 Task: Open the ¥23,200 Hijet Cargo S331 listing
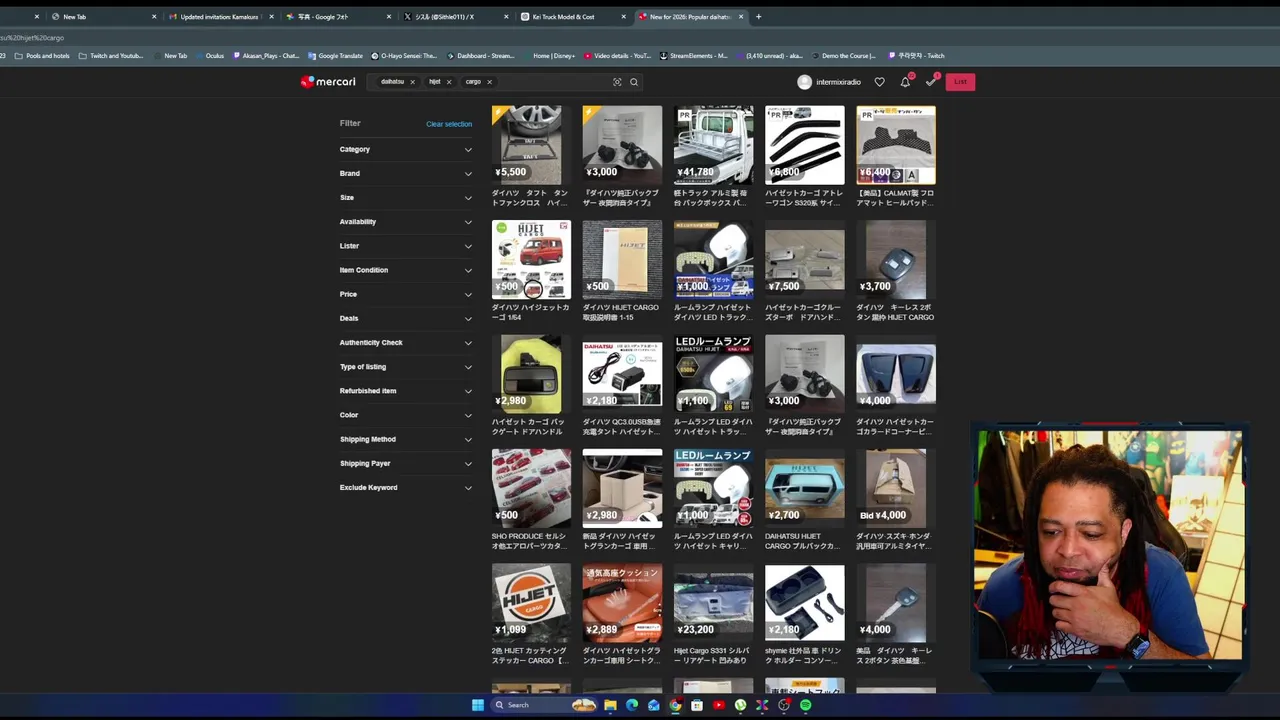click(713, 614)
